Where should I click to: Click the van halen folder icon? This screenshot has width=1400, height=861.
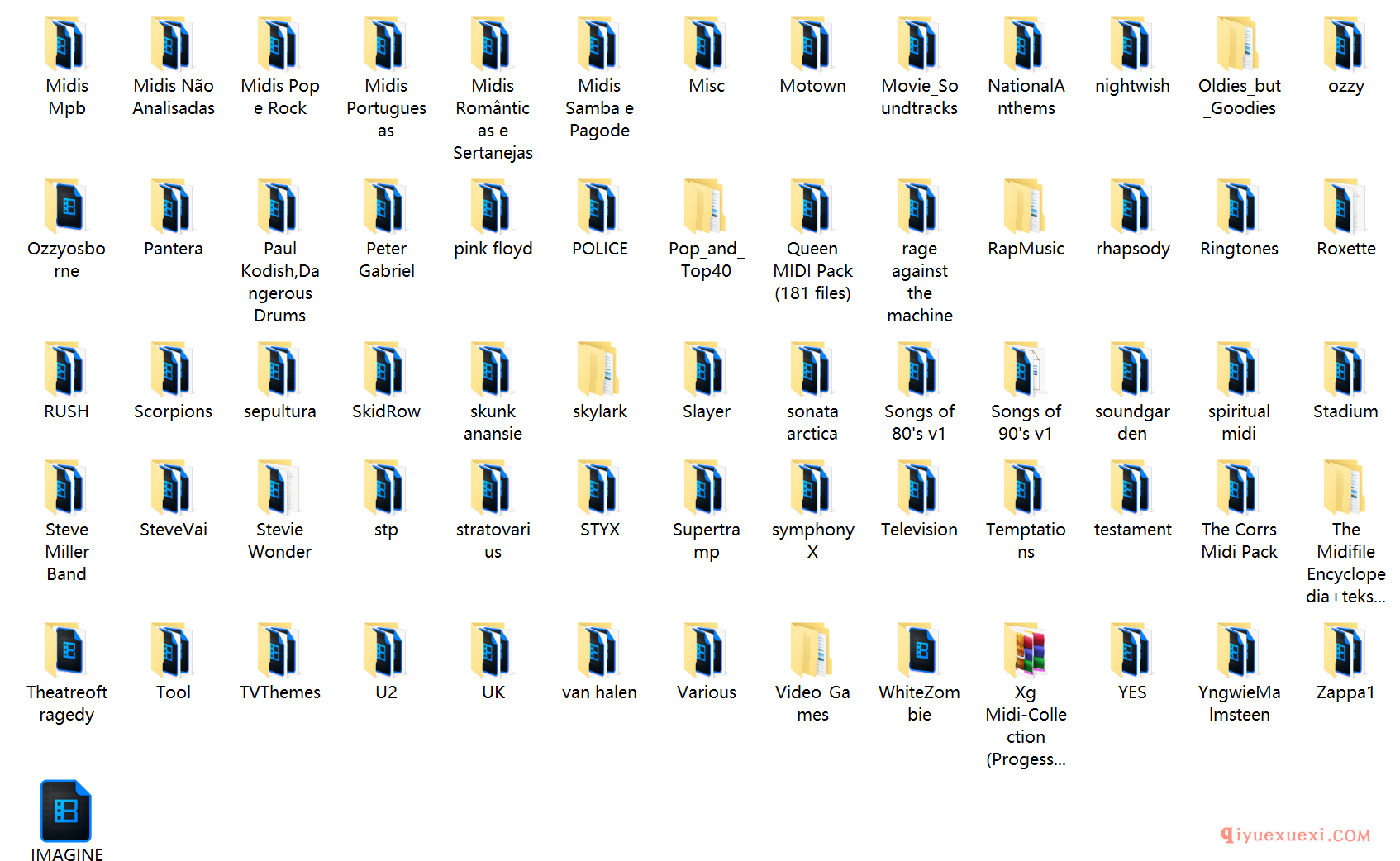click(x=599, y=651)
